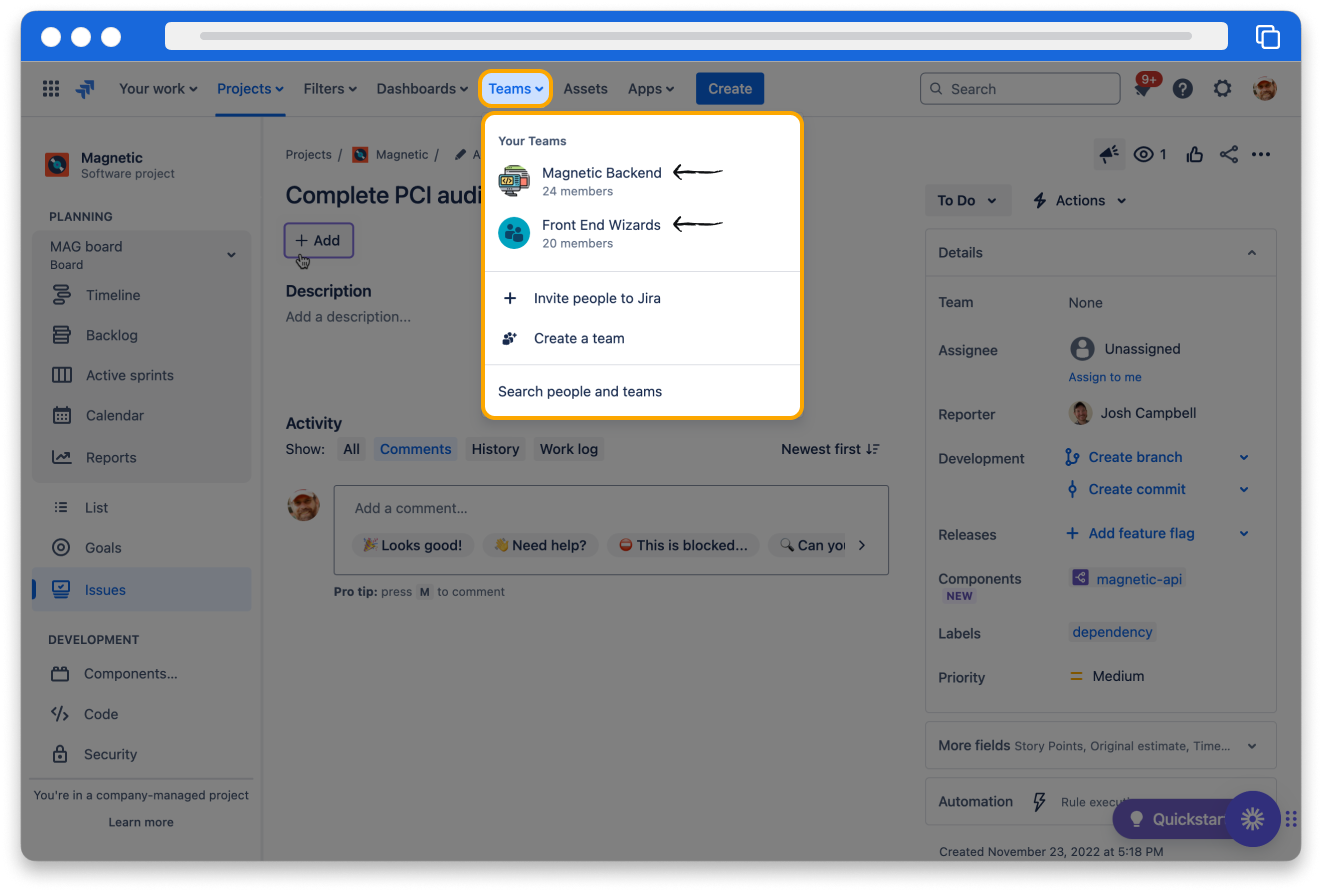Image resolution: width=1322 pixels, height=892 pixels.
Task: Show History activity
Action: (x=495, y=449)
